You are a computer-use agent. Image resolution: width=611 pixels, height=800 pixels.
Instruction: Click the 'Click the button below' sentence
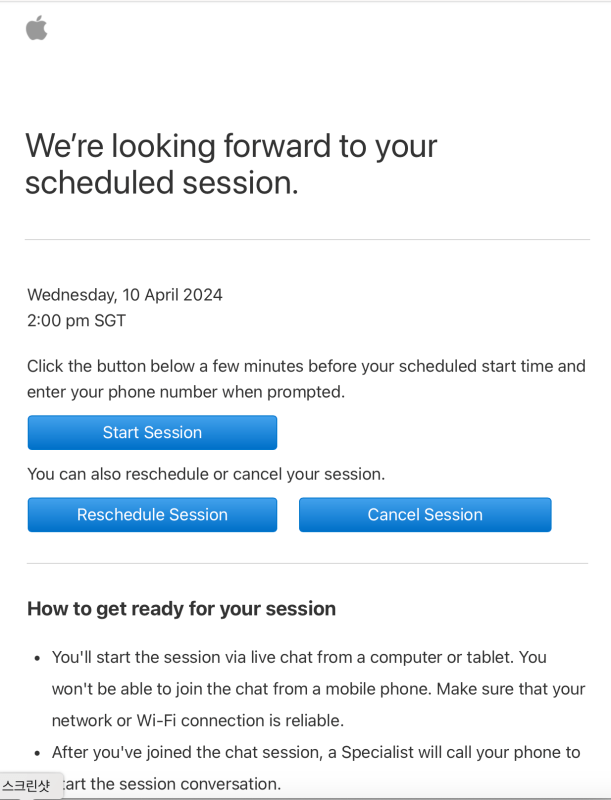306,366
